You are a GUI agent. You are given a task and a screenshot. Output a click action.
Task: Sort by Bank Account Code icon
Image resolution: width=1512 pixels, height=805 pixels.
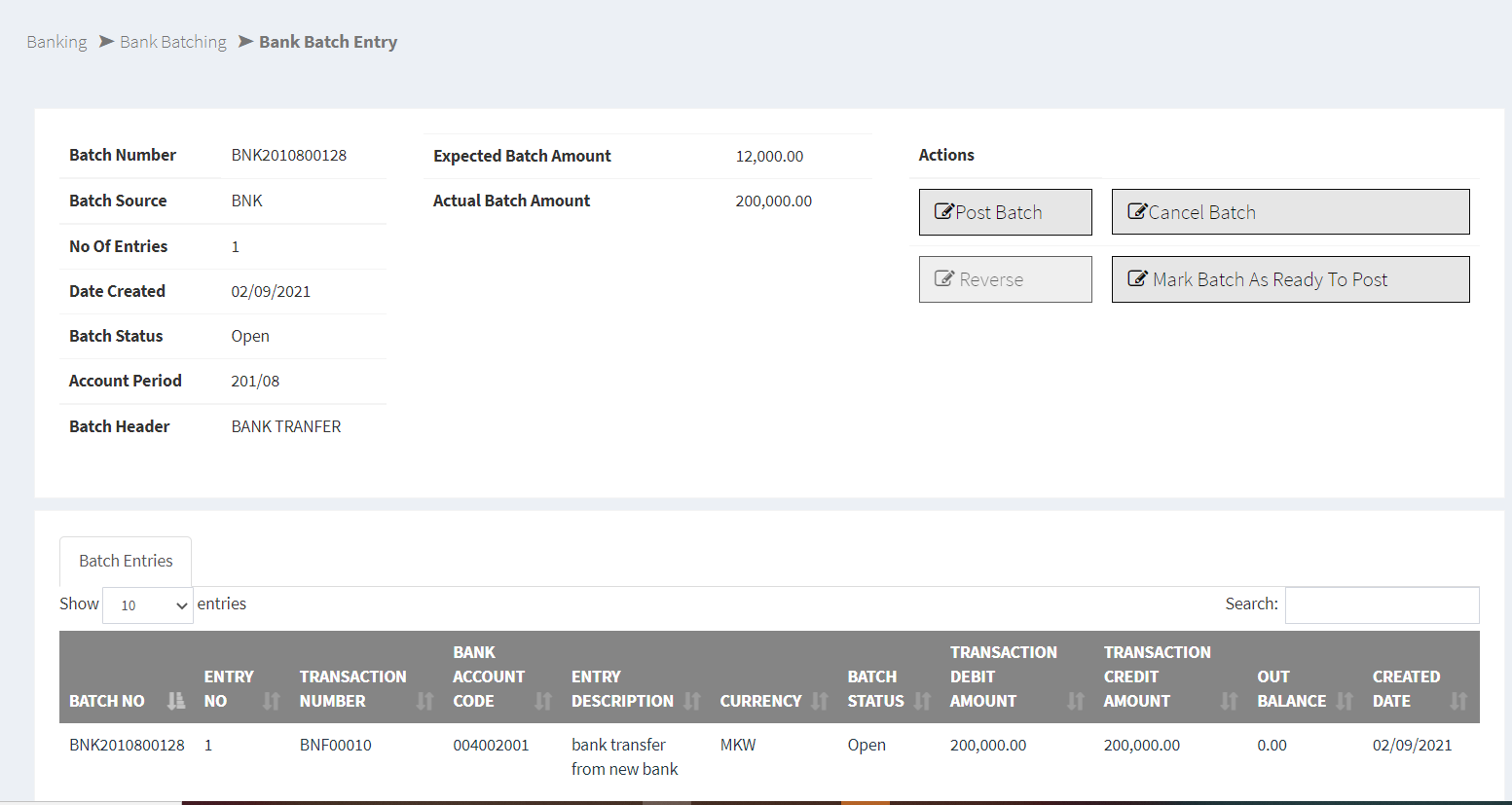(543, 701)
